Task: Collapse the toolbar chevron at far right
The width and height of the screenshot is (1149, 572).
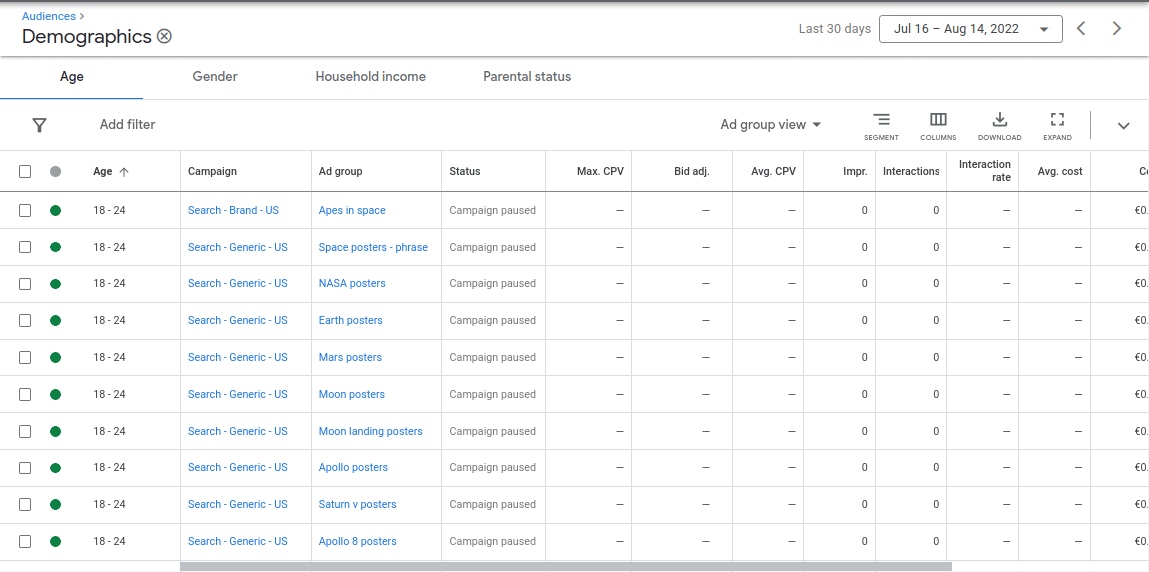Action: click(1123, 126)
